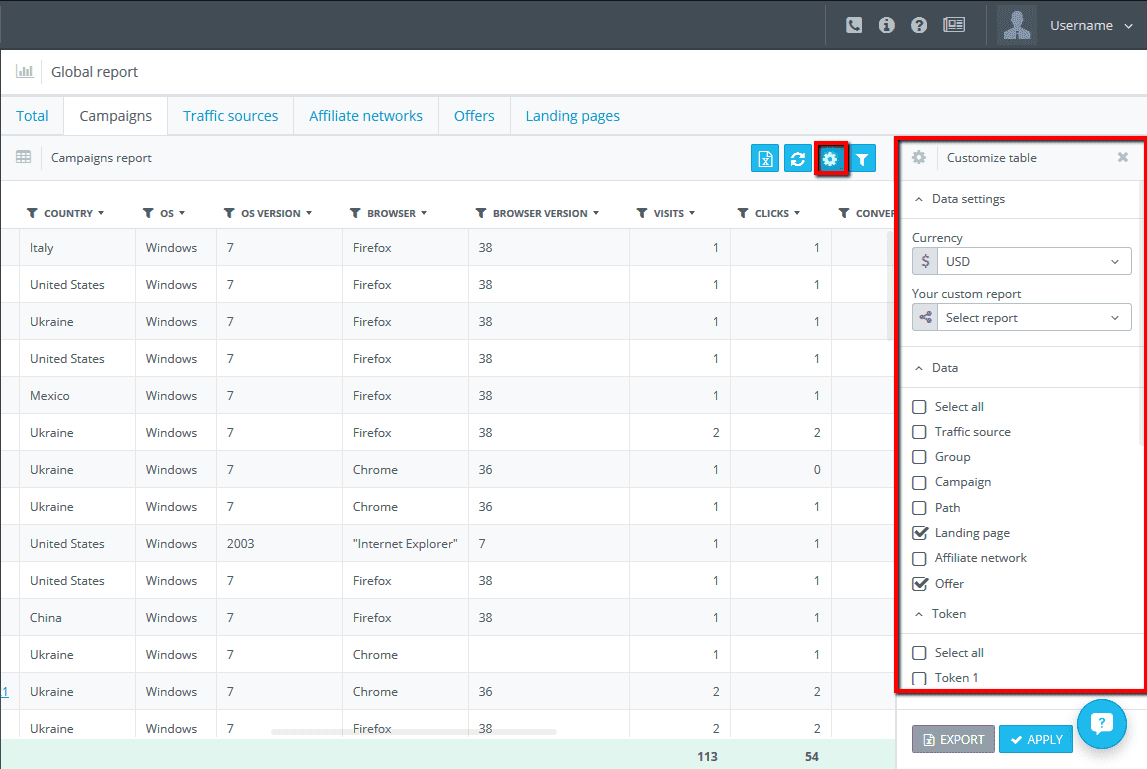Switch to Traffic sources tab
The width and height of the screenshot is (1147, 769).
tap(230, 116)
